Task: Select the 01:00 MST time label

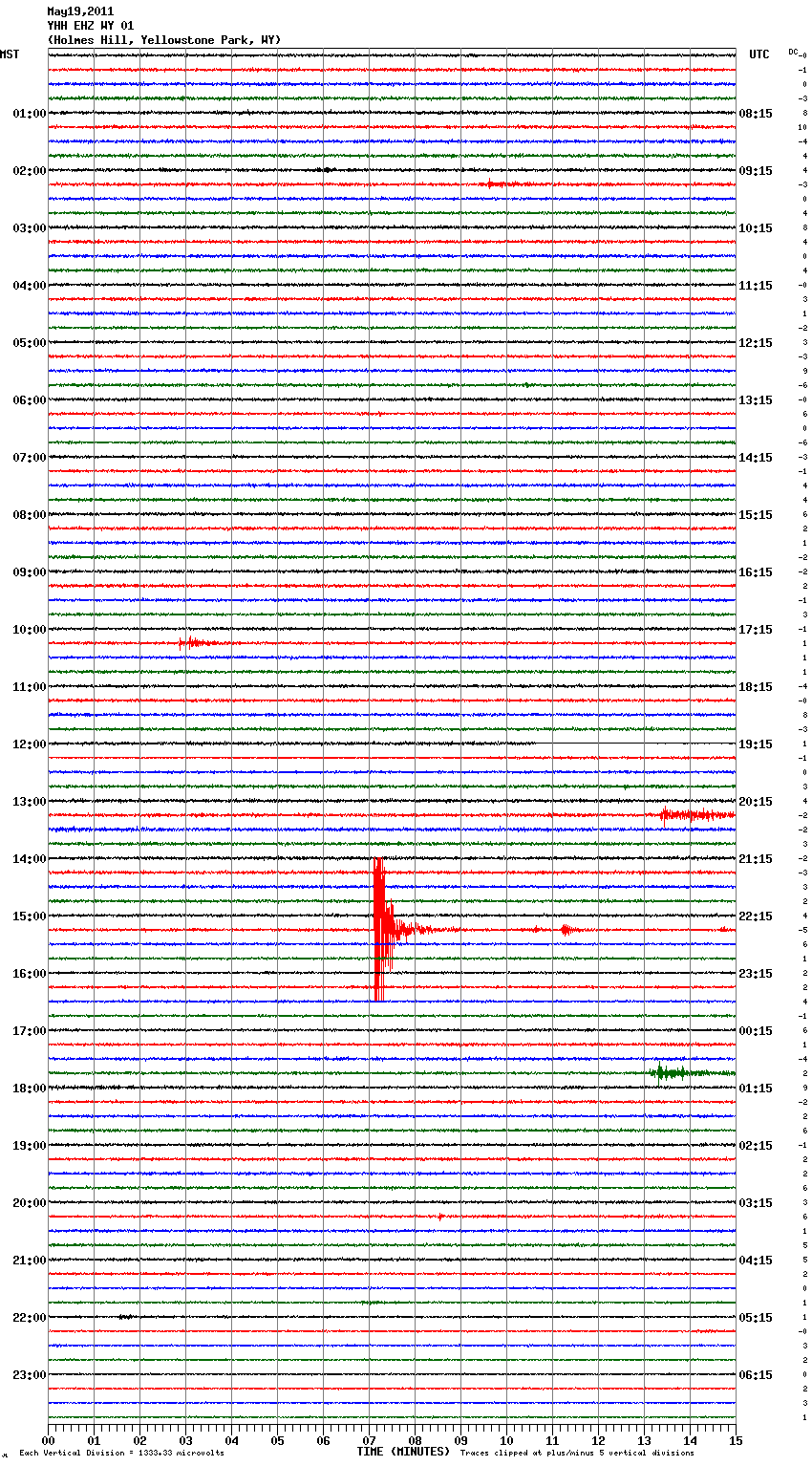Action: [x=30, y=114]
